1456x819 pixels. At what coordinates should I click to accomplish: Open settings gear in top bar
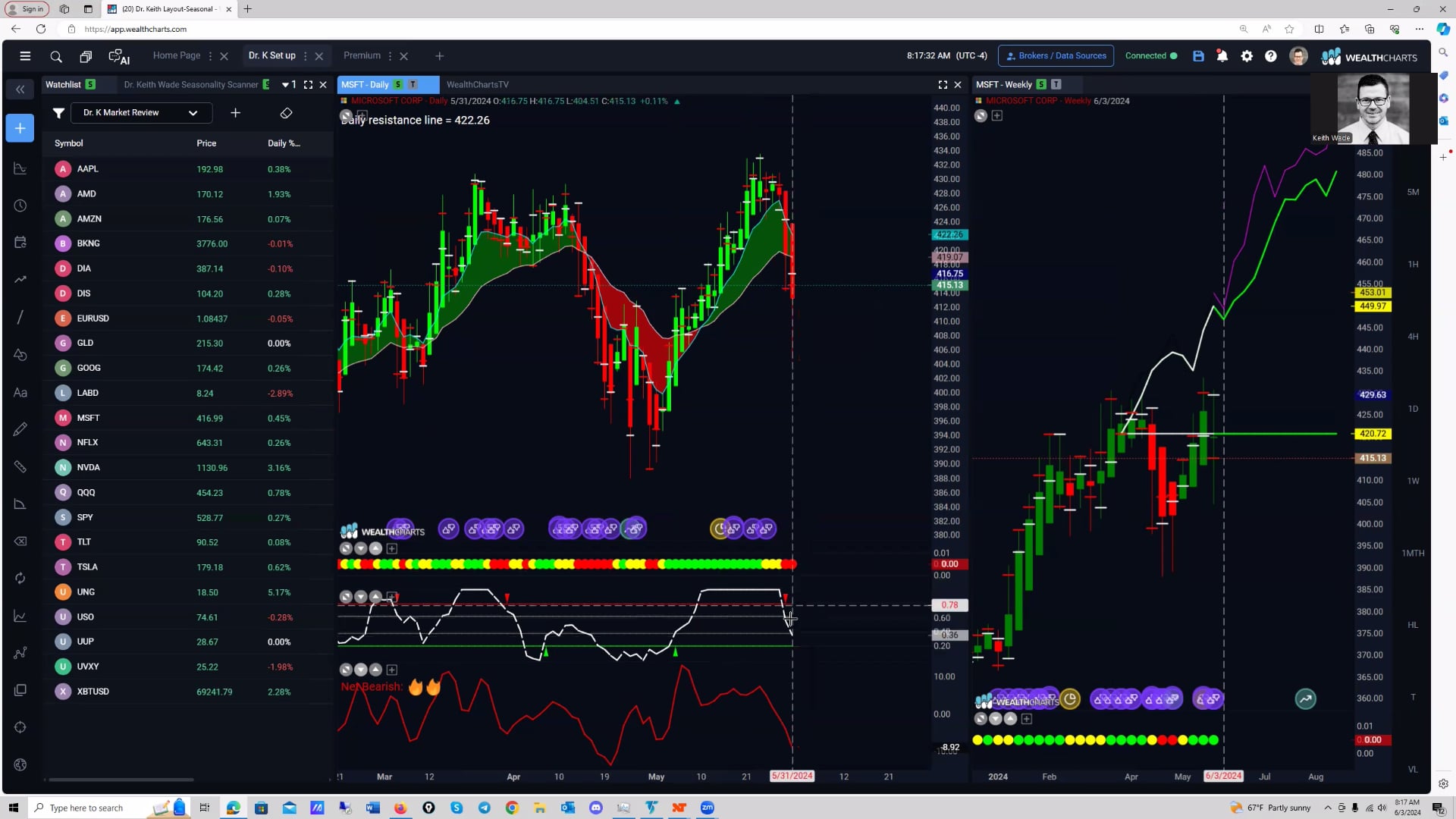[1247, 56]
